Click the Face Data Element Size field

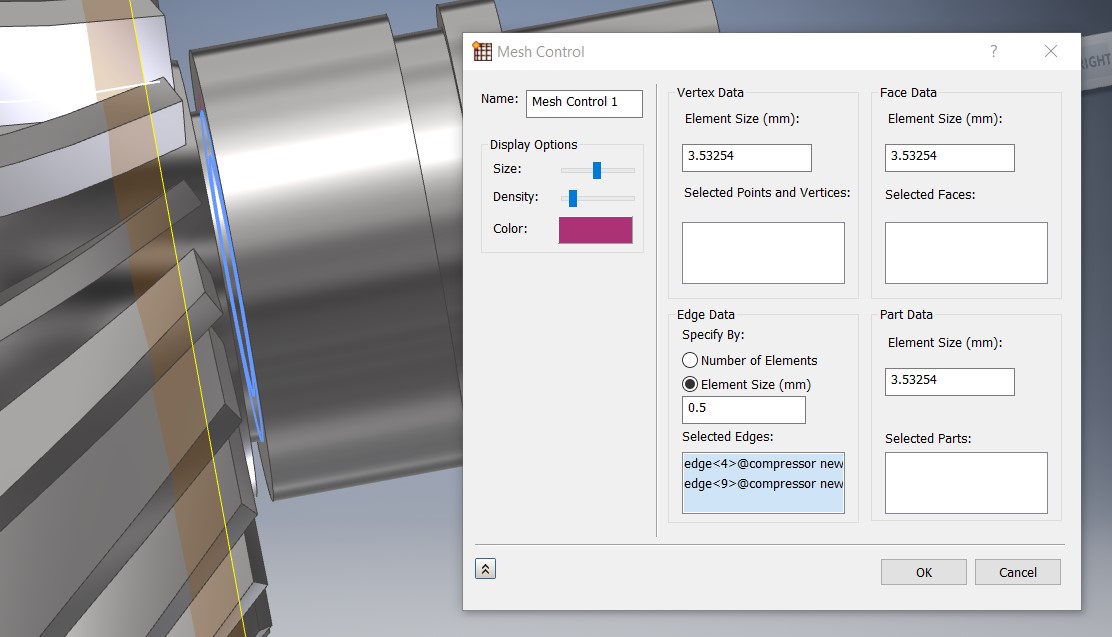point(948,157)
